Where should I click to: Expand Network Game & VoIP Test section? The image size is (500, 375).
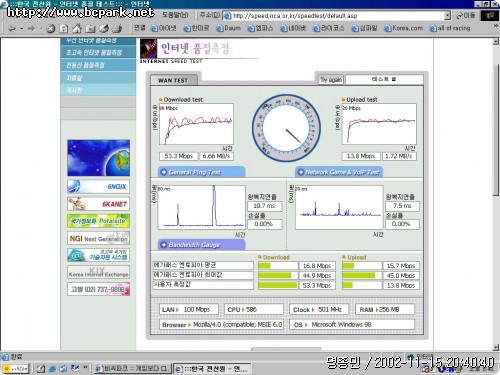click(x=339, y=172)
